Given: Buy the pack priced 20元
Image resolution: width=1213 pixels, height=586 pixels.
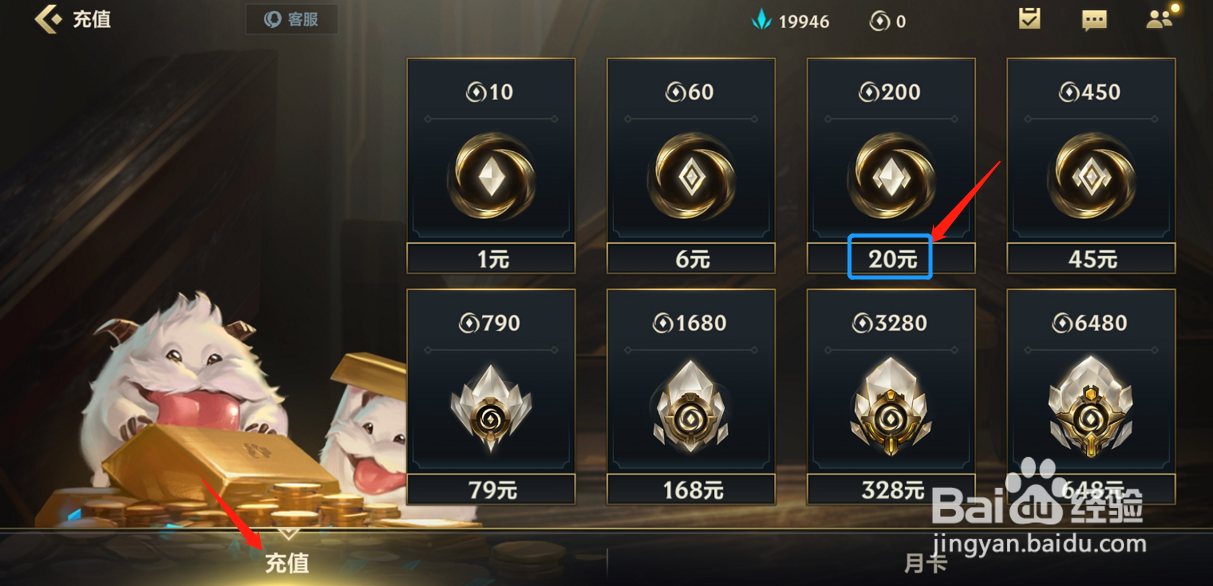Looking at the screenshot, I should coord(891,259).
